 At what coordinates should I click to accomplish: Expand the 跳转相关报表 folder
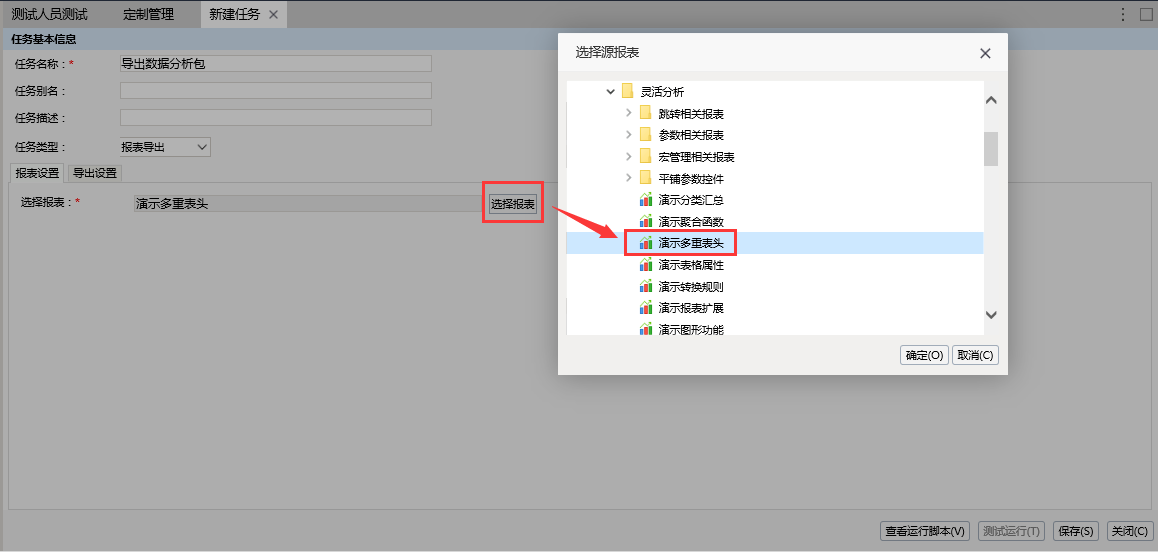tap(628, 113)
